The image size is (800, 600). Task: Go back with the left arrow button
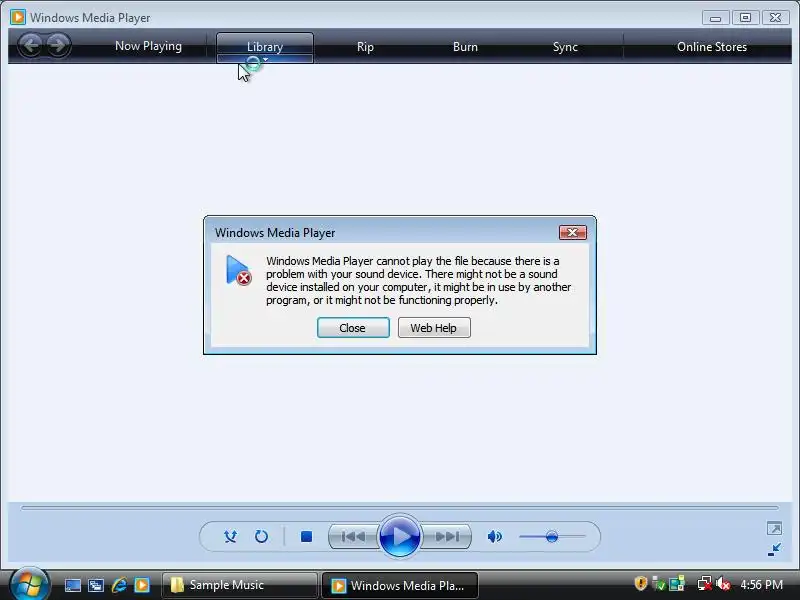(x=31, y=45)
